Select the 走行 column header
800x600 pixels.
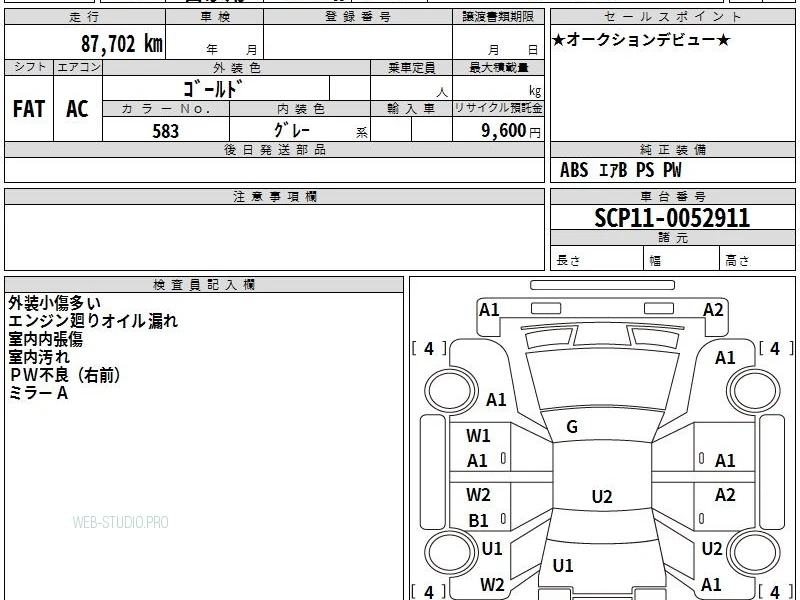pyautogui.click(x=85, y=17)
